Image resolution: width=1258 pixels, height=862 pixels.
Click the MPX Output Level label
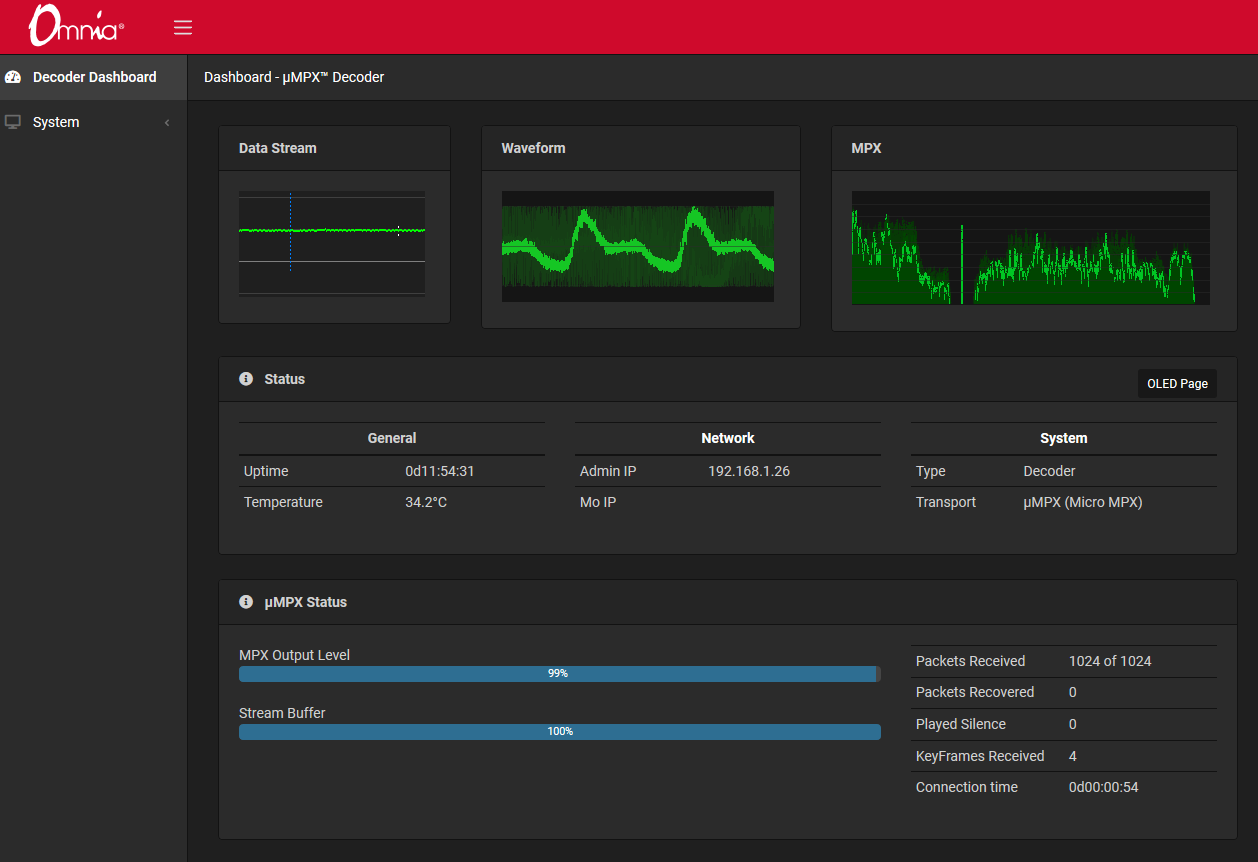pos(295,655)
